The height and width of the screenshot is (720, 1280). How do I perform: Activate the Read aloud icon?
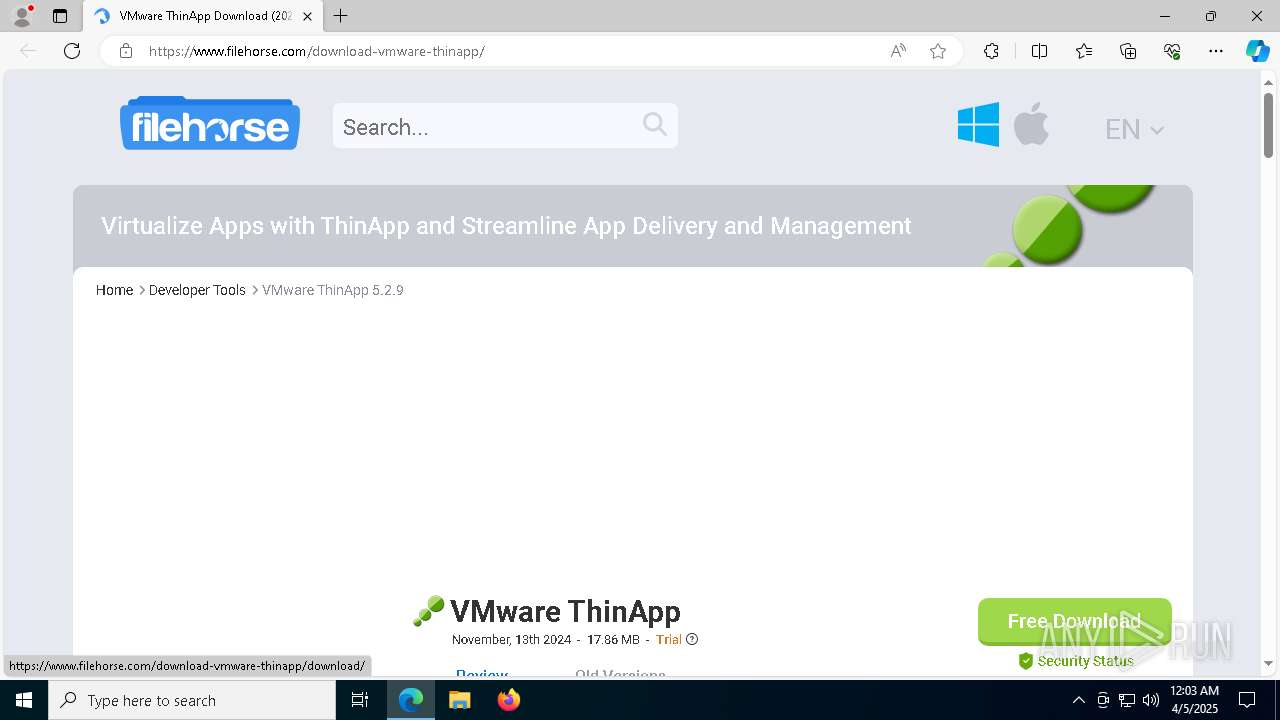[x=898, y=51]
